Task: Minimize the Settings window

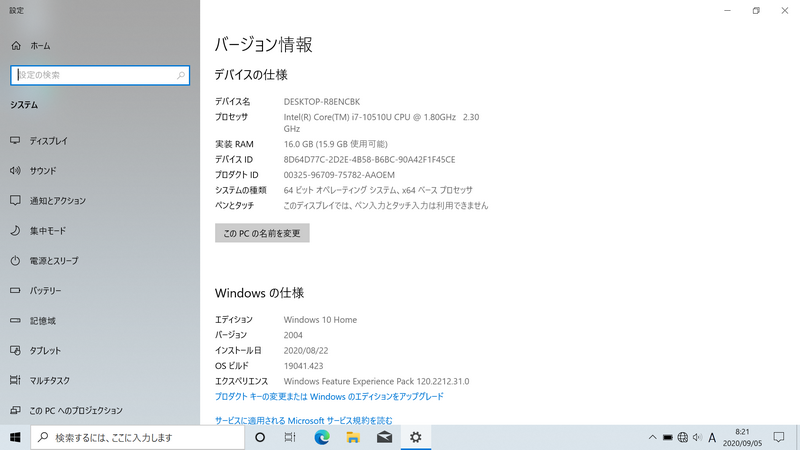Action: pyautogui.click(x=728, y=11)
